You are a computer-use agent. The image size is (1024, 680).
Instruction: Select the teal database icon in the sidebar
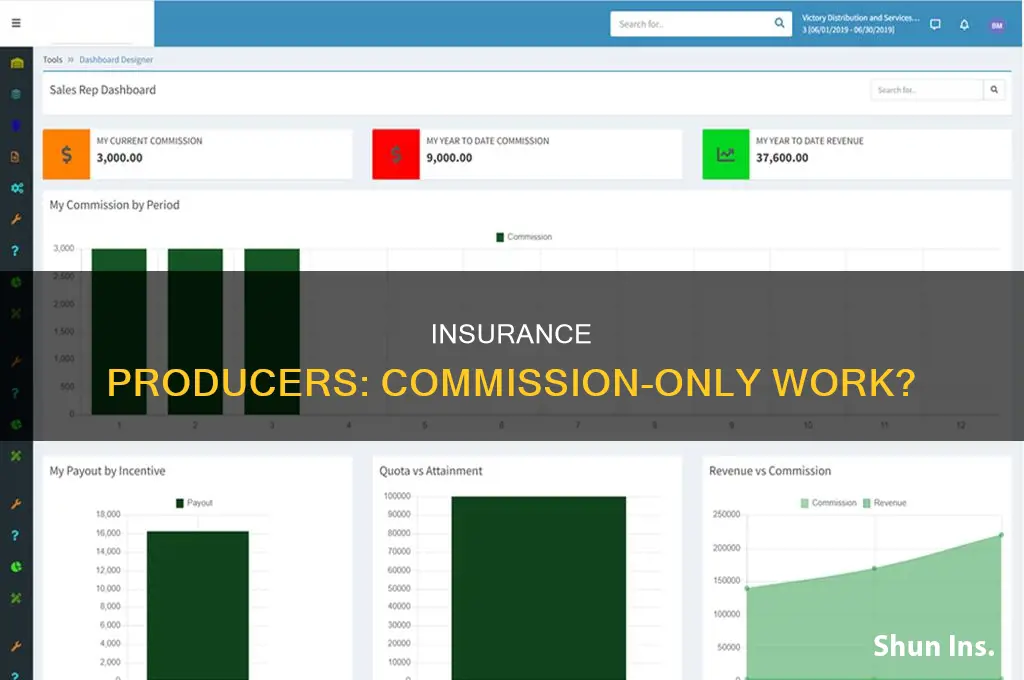pyautogui.click(x=16, y=94)
